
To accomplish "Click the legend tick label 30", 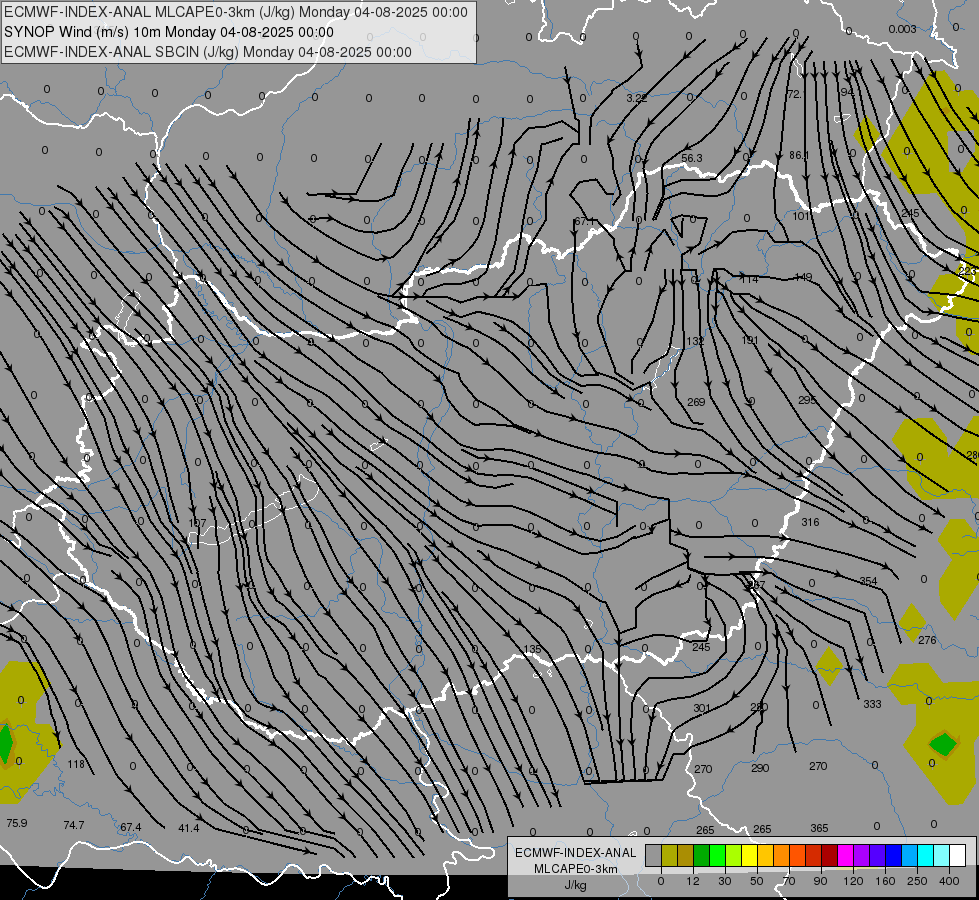I will pos(724,881).
